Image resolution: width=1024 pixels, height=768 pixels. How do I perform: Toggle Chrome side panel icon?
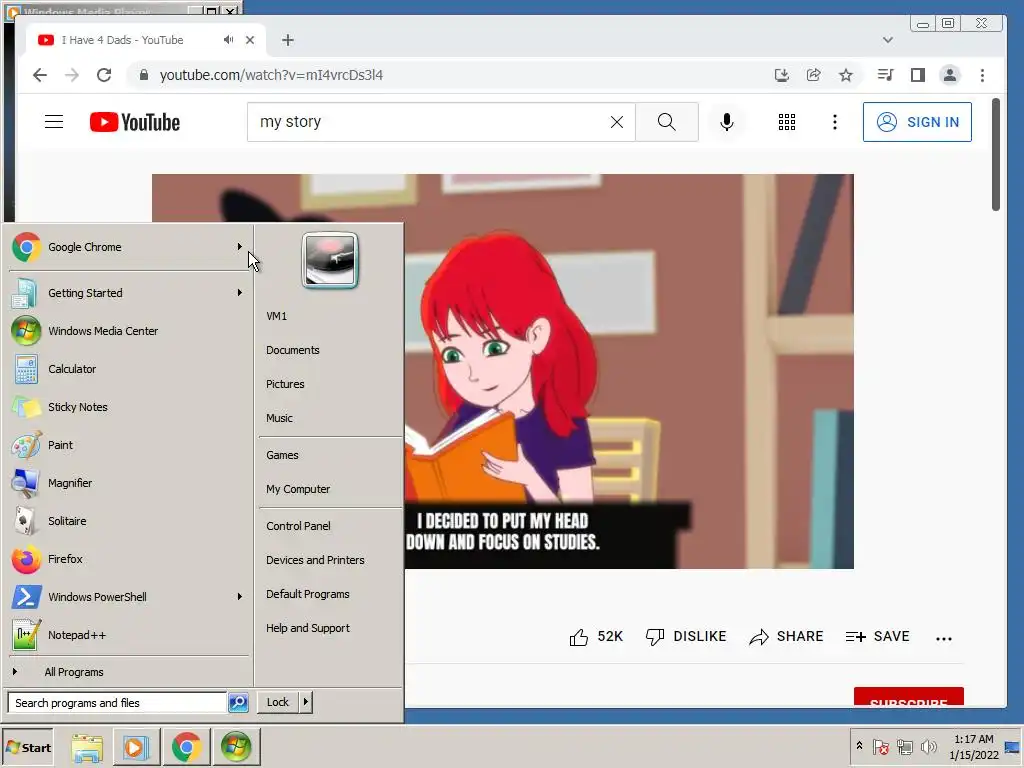[918, 75]
